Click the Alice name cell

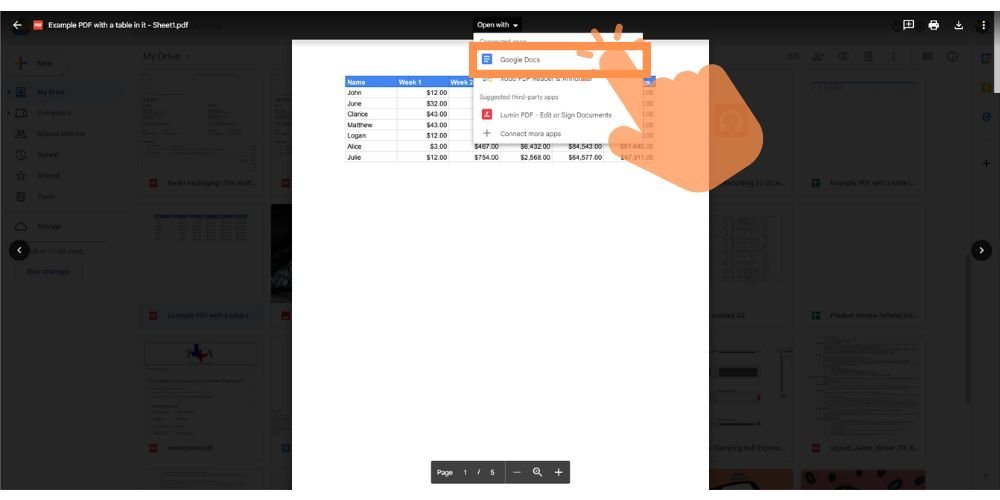click(x=371, y=147)
